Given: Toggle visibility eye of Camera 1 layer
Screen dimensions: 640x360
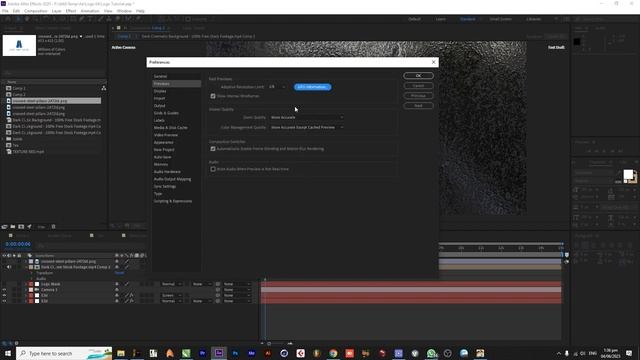Looking at the screenshot, I should (x=4, y=290).
